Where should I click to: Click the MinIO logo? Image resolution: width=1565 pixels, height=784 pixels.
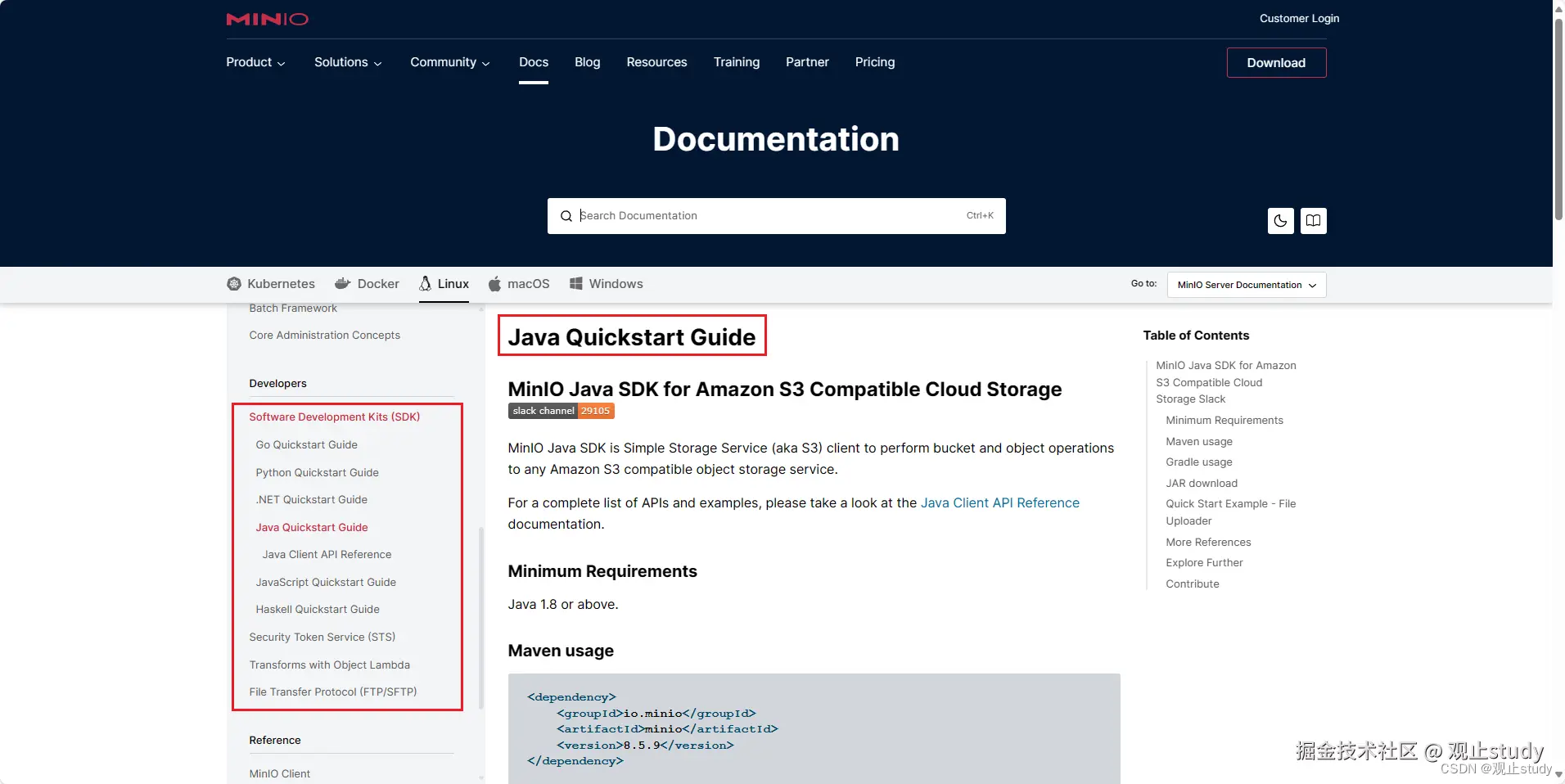click(267, 19)
